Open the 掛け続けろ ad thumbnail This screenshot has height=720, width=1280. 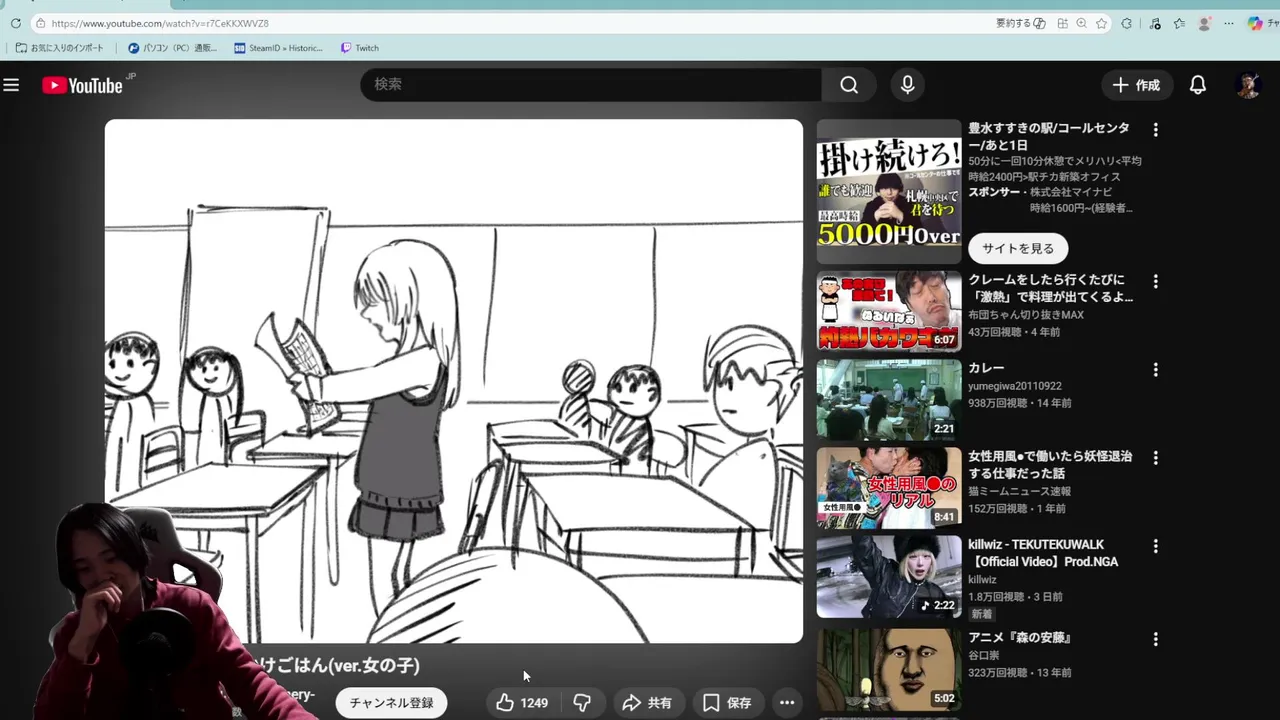(x=889, y=191)
